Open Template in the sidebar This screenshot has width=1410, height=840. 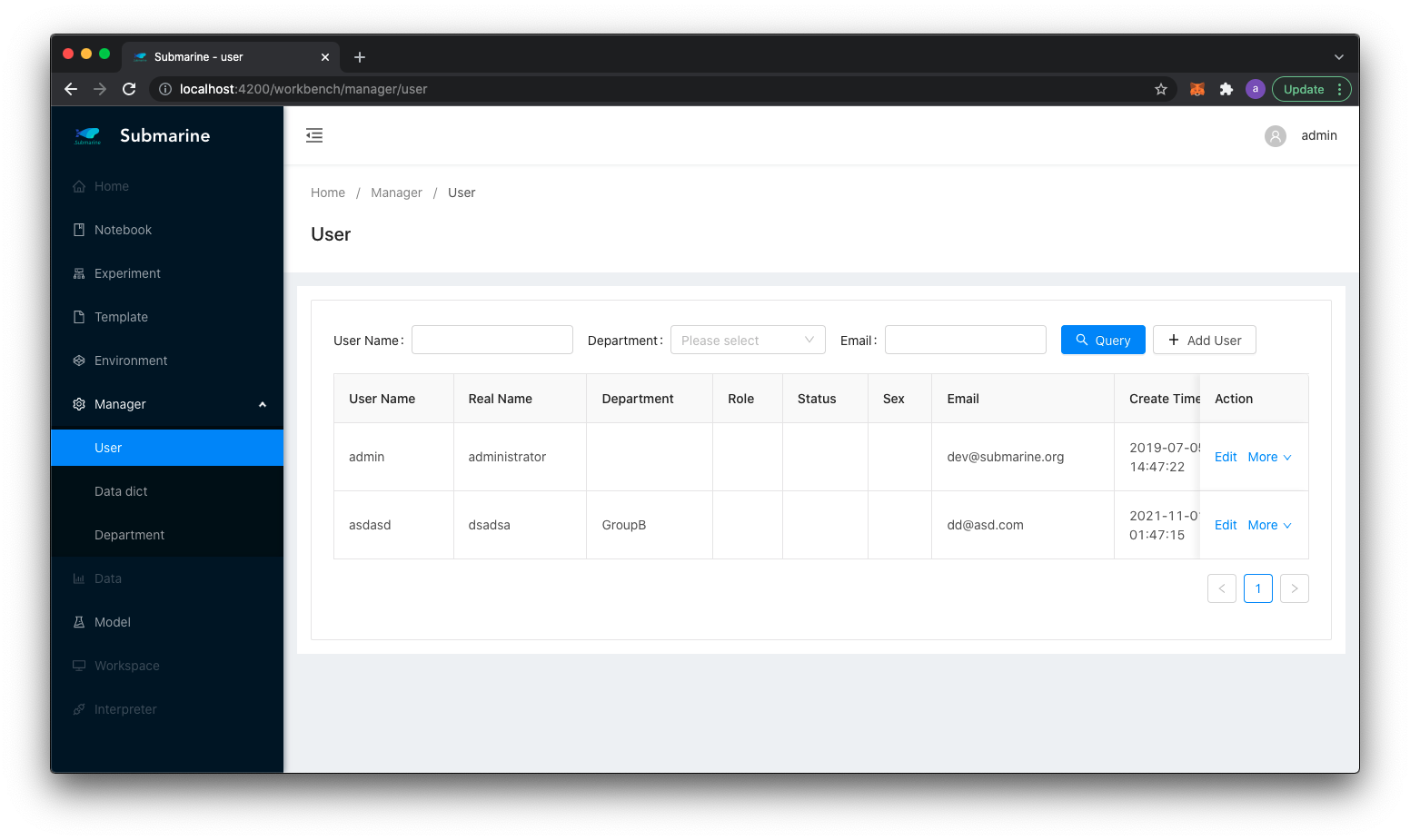tap(167, 317)
